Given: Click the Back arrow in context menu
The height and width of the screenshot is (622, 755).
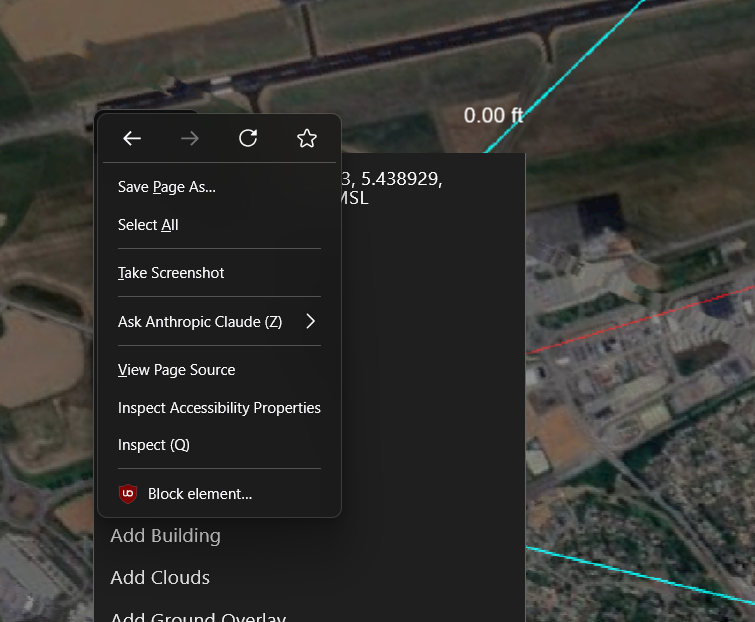Looking at the screenshot, I should pyautogui.click(x=132, y=139).
